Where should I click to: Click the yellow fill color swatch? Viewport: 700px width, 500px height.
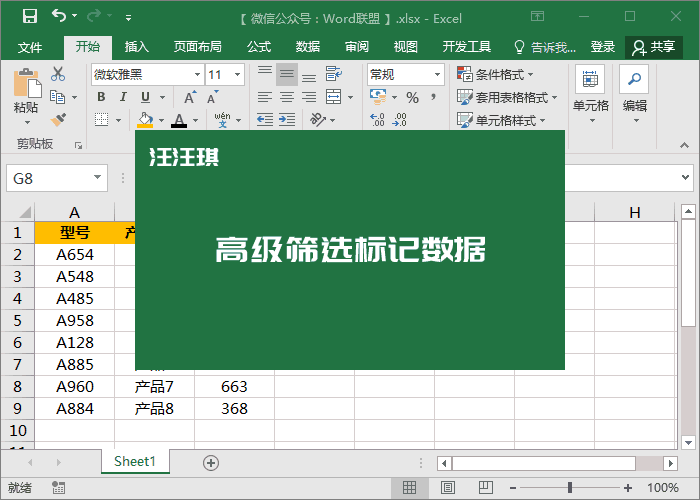[x=146, y=119]
